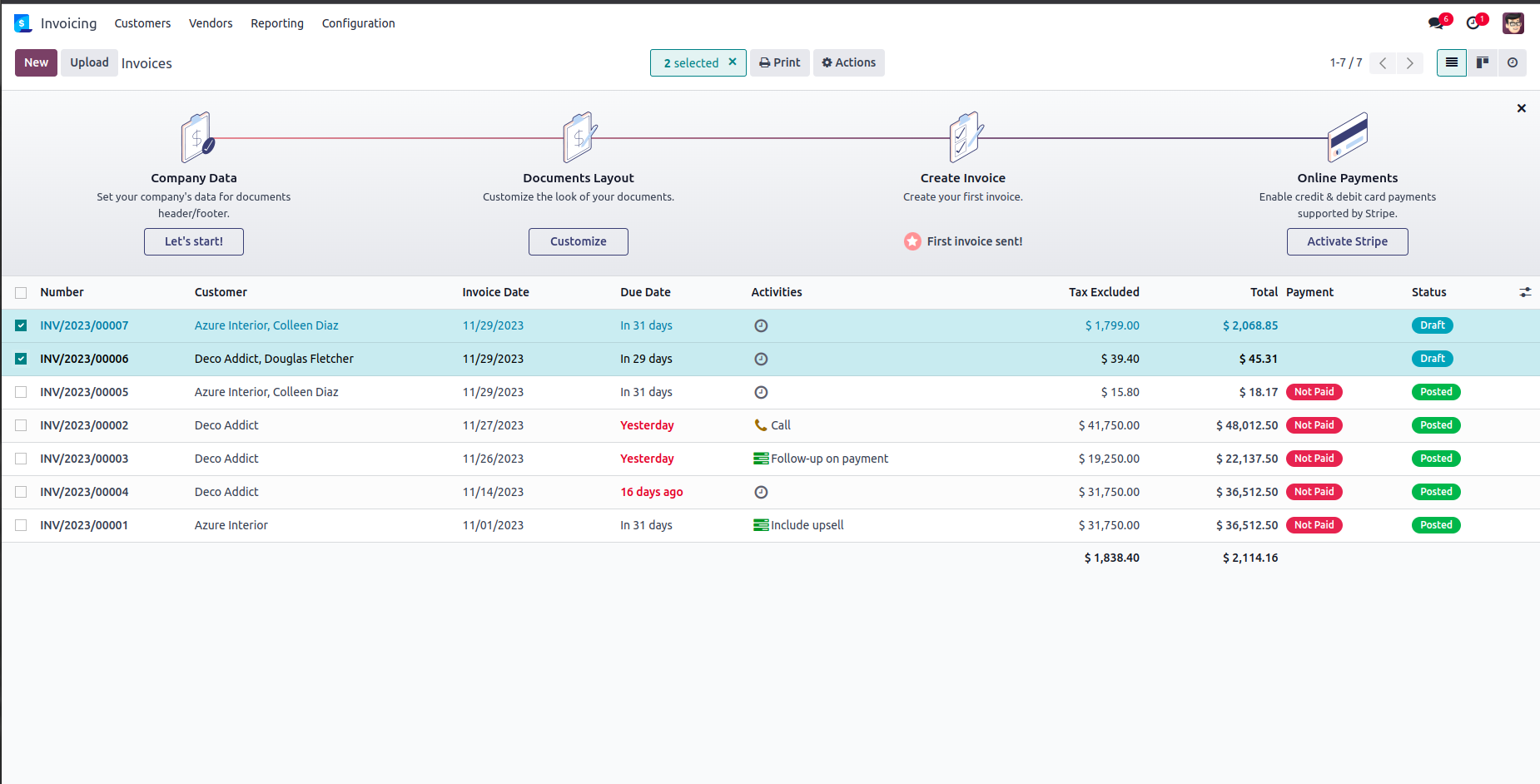Open the Customers menu
This screenshot has height=784, width=1540.
coord(142,23)
